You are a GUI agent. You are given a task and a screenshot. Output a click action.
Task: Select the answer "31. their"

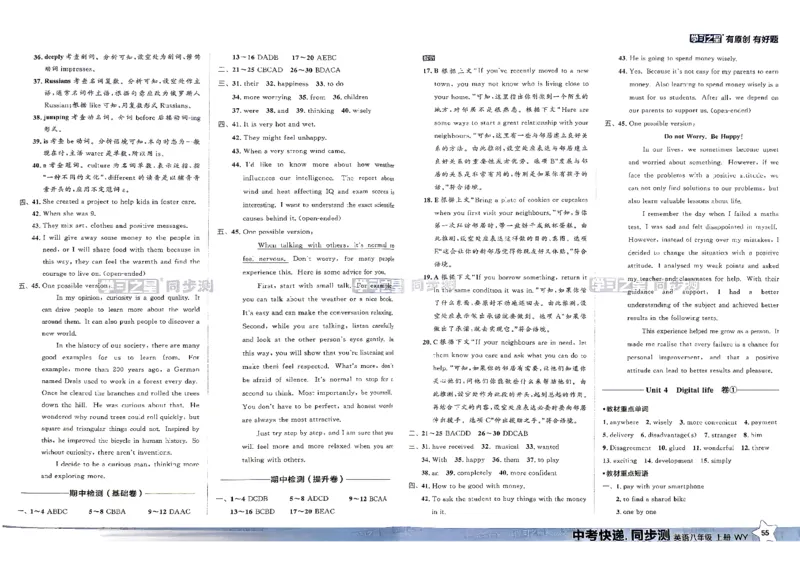(245, 83)
